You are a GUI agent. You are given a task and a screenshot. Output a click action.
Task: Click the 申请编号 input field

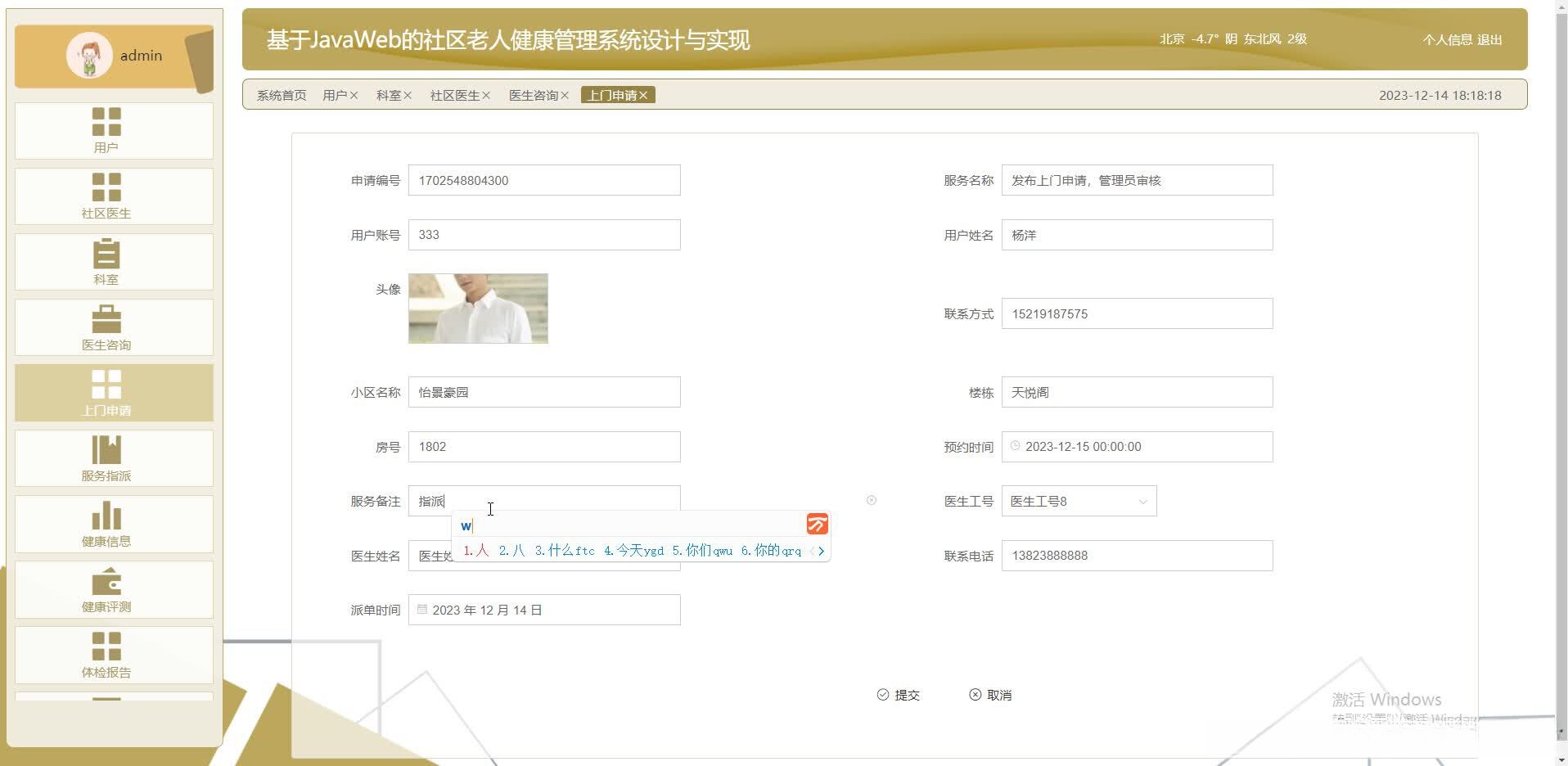[544, 180]
